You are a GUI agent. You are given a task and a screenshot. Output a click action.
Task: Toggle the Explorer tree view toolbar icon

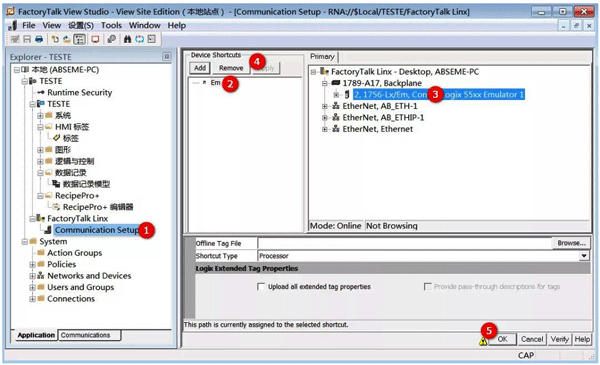tap(80, 39)
